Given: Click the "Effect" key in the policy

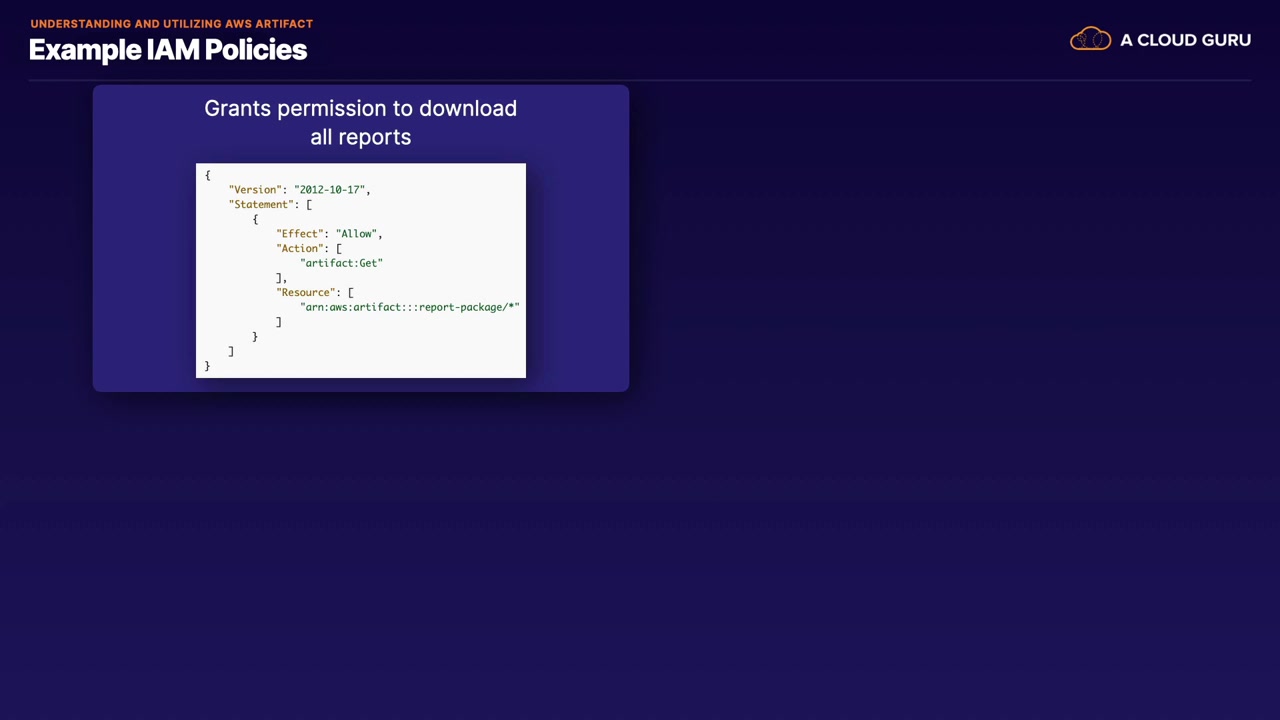Looking at the screenshot, I should point(300,233).
